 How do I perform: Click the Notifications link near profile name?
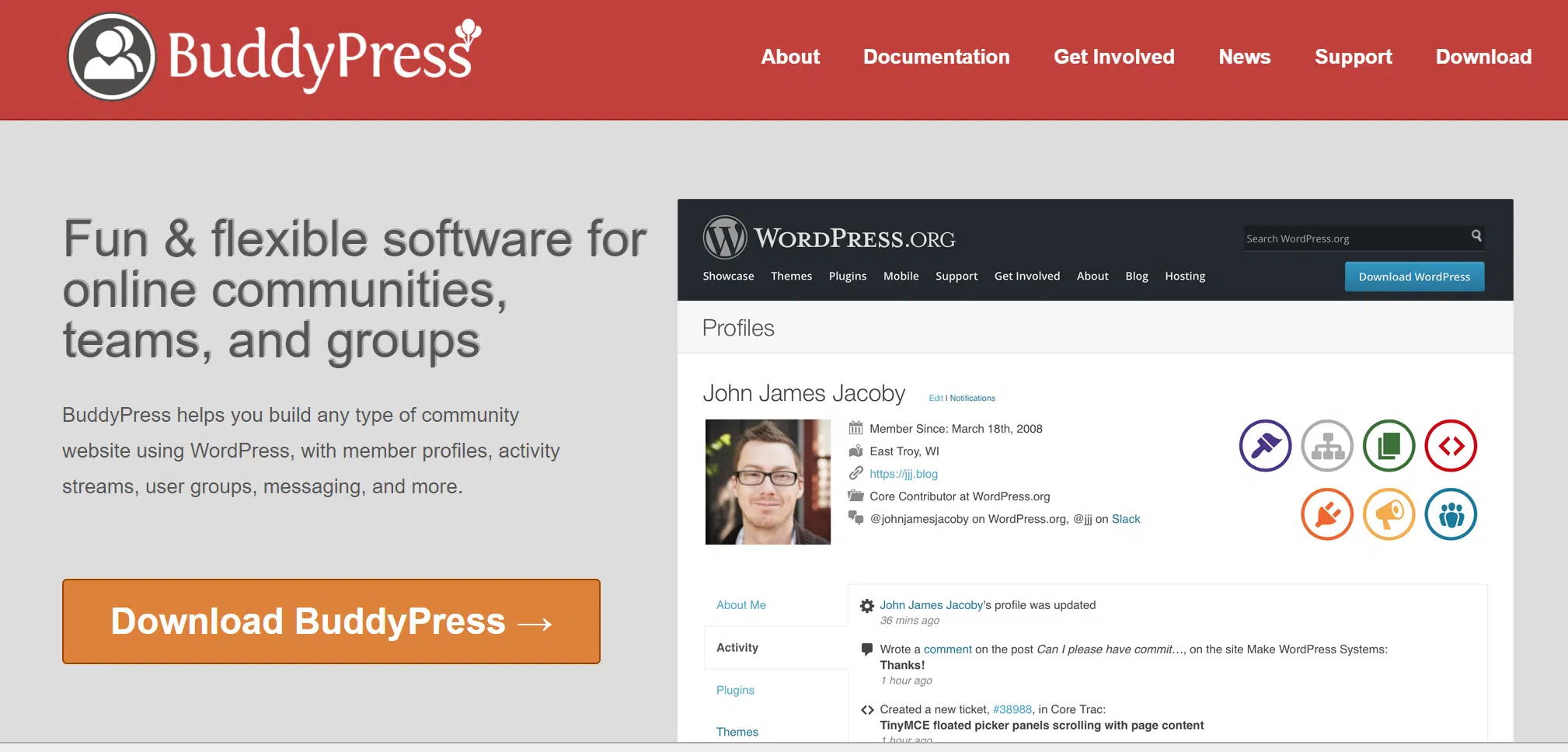coord(972,399)
